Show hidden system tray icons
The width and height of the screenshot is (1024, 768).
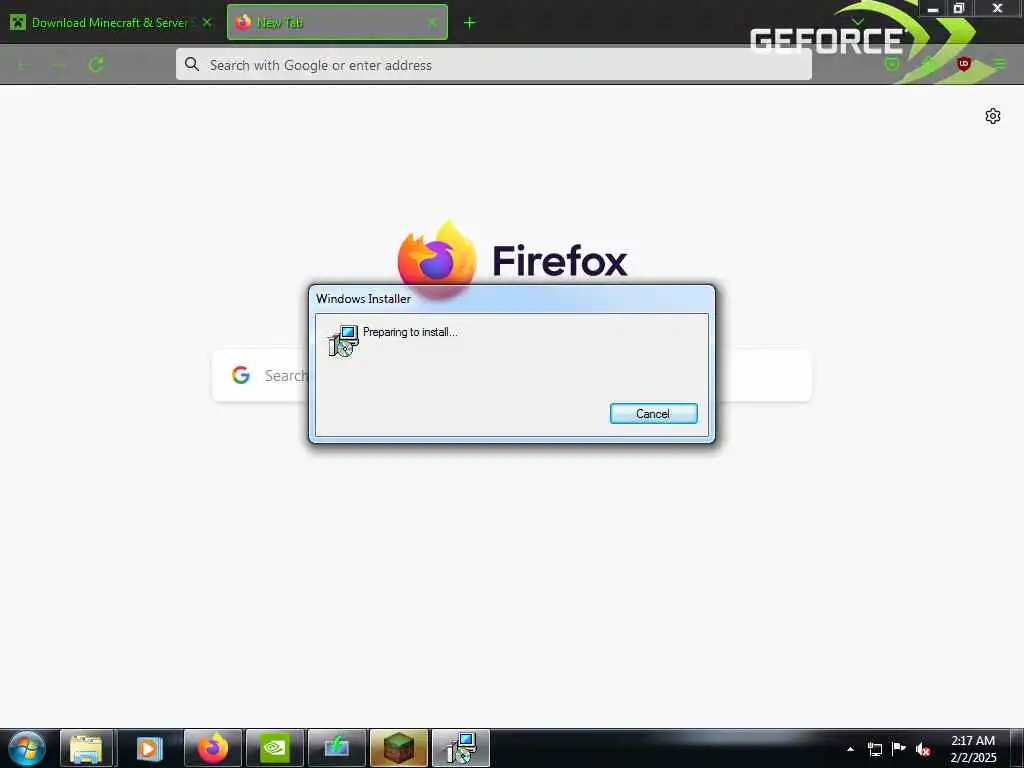[x=850, y=749]
